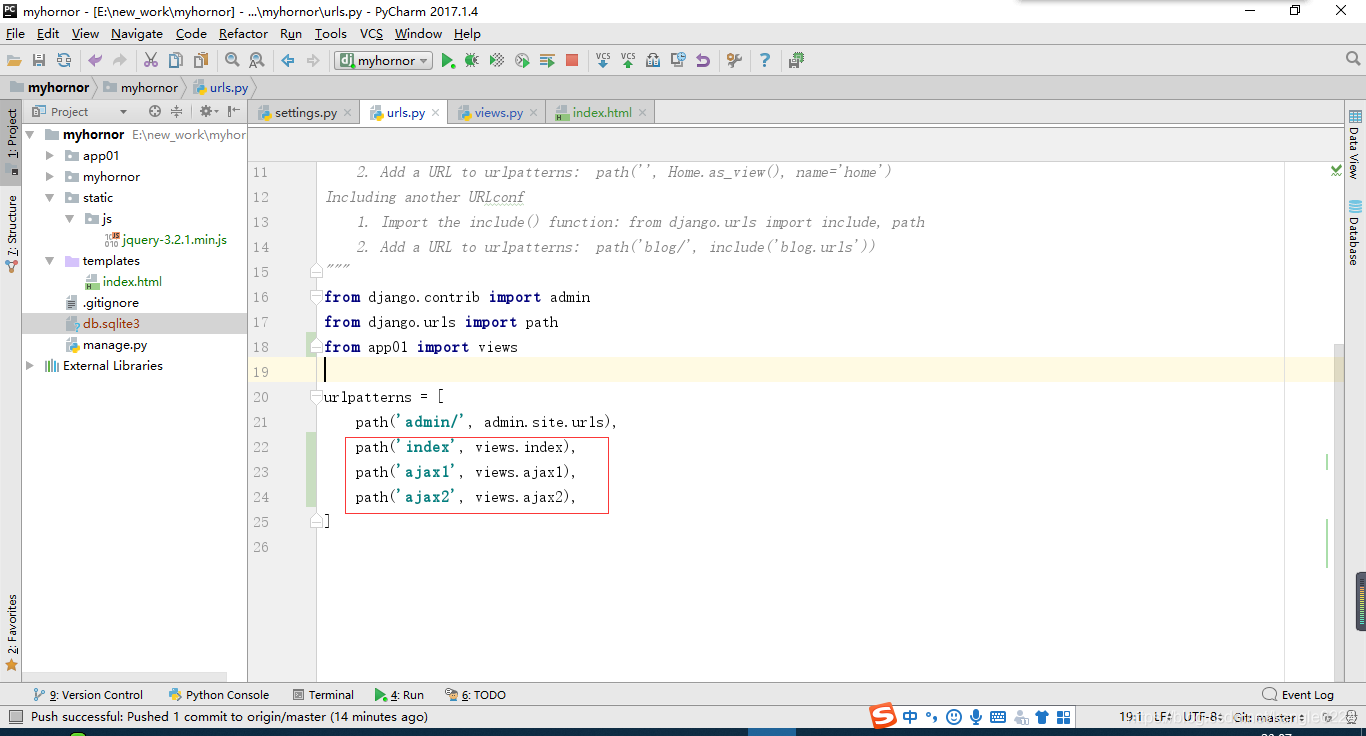The height and width of the screenshot is (736, 1366).
Task: Click Scroll from Source target icon
Action: 155,112
